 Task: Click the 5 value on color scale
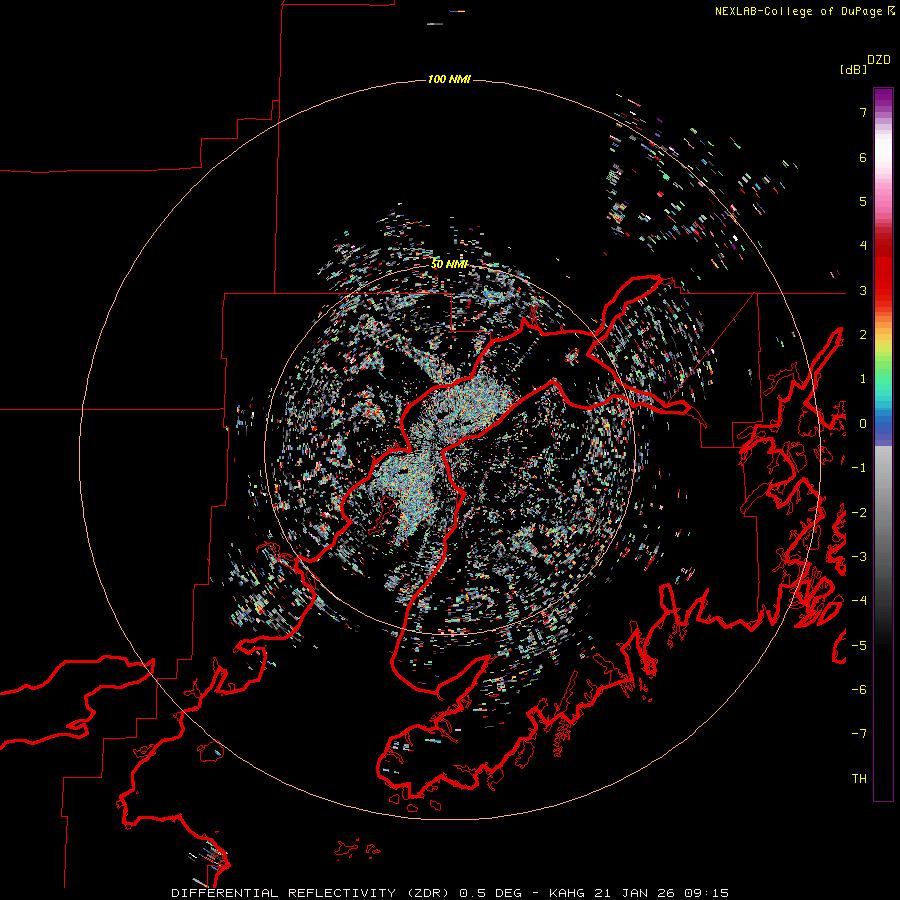pos(863,201)
